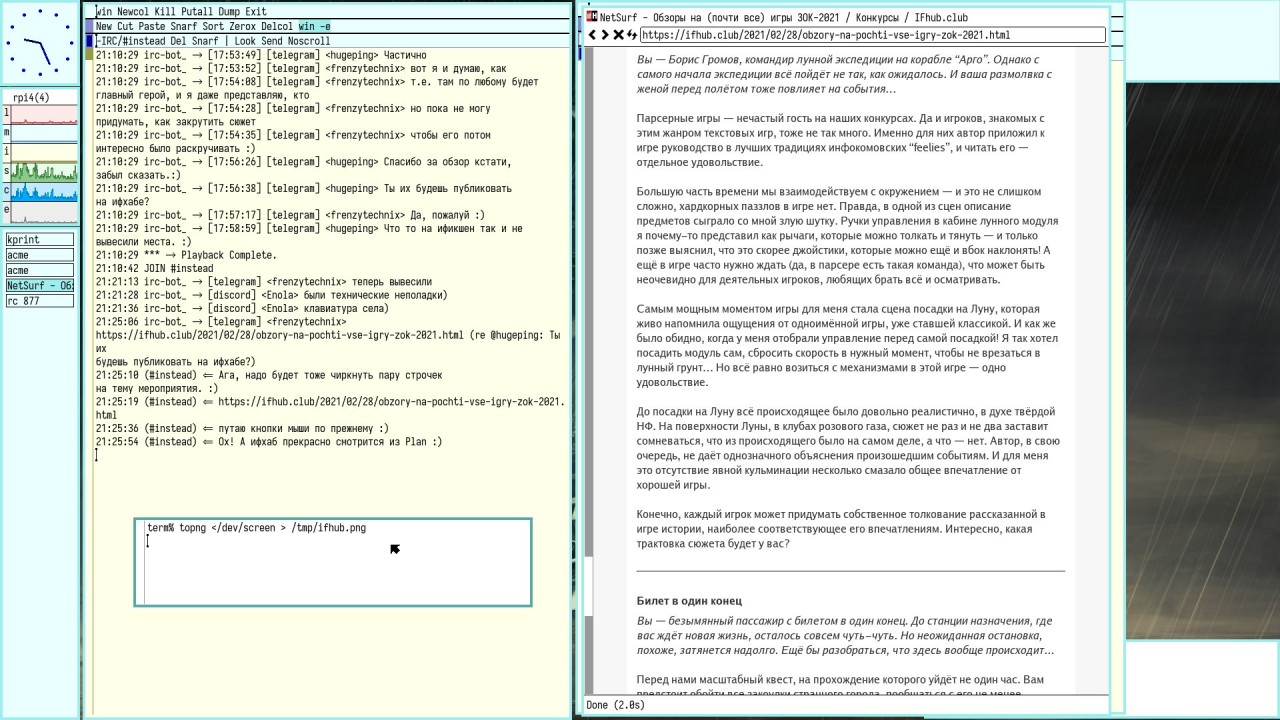Click Exit in acme top tag
This screenshot has height=720, width=1280.
pos(256,12)
